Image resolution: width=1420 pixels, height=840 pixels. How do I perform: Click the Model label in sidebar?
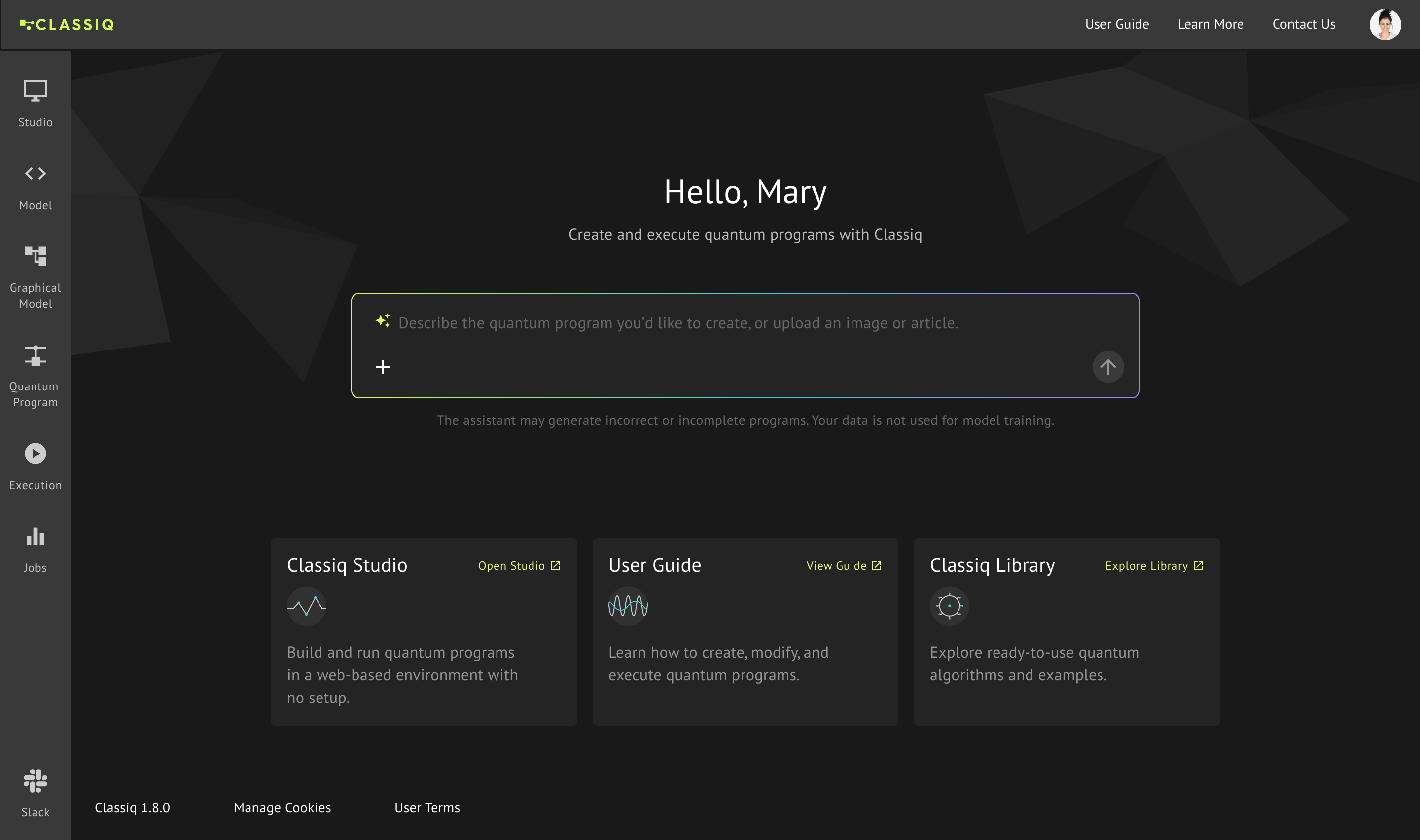(35, 205)
